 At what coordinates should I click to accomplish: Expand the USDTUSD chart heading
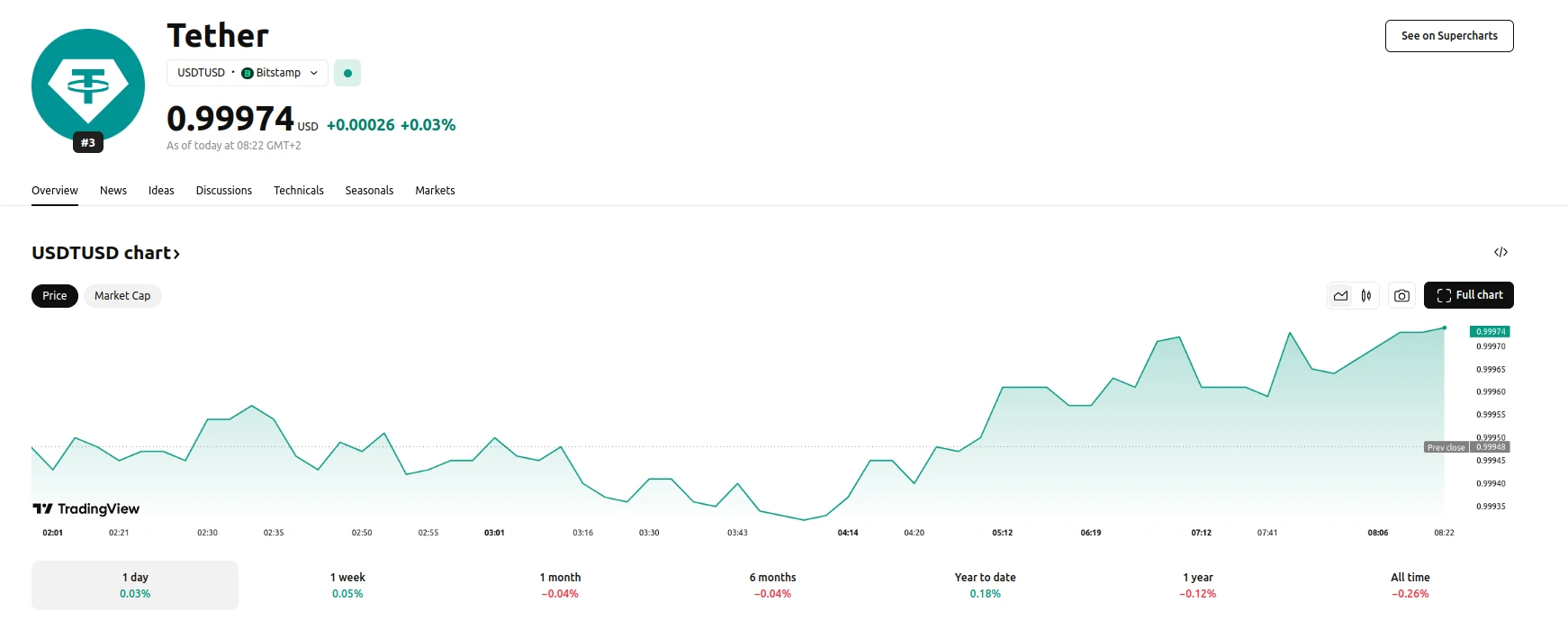(x=105, y=253)
